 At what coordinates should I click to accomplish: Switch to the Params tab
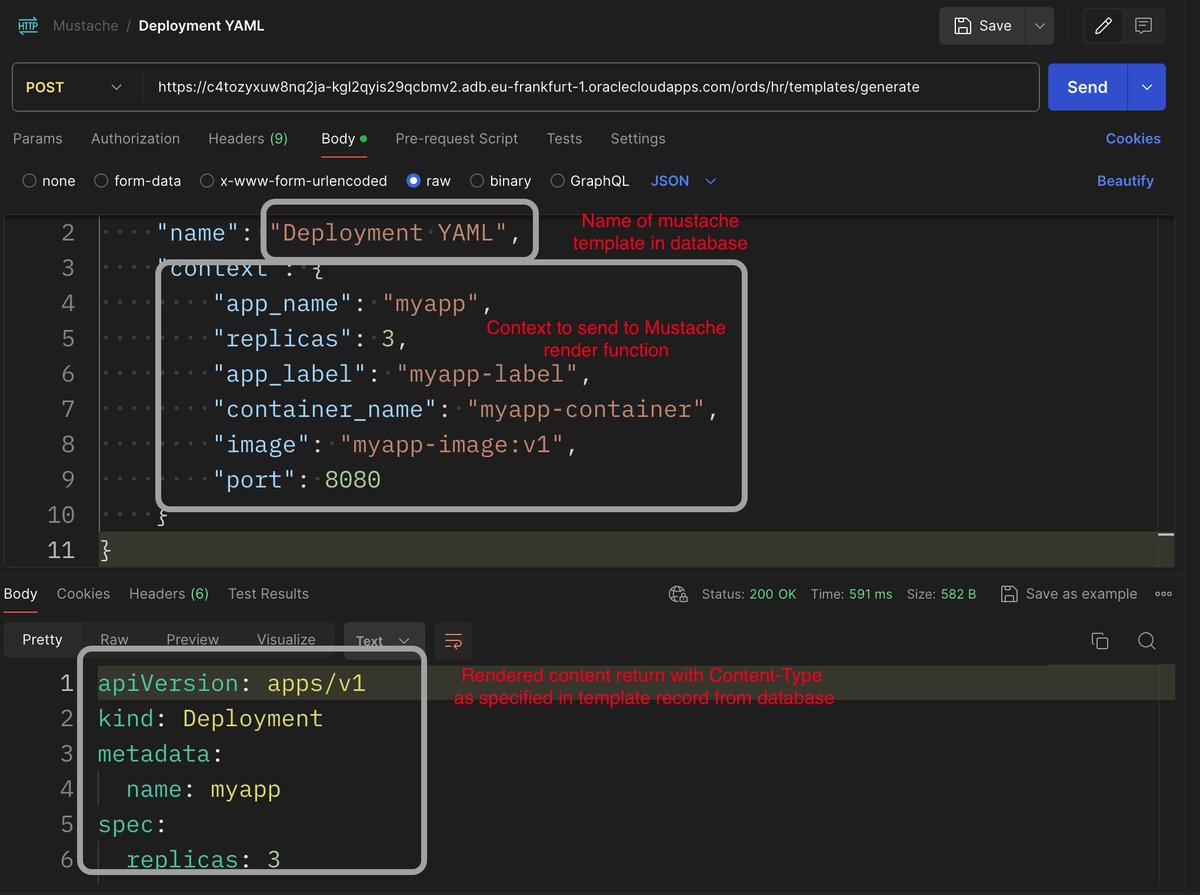click(x=38, y=139)
